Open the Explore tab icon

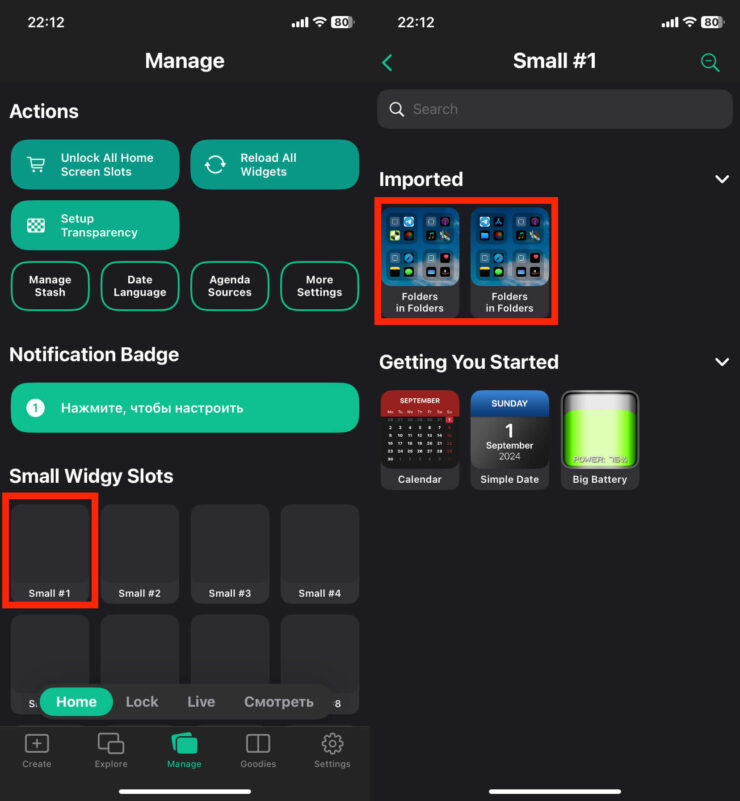[x=110, y=750]
